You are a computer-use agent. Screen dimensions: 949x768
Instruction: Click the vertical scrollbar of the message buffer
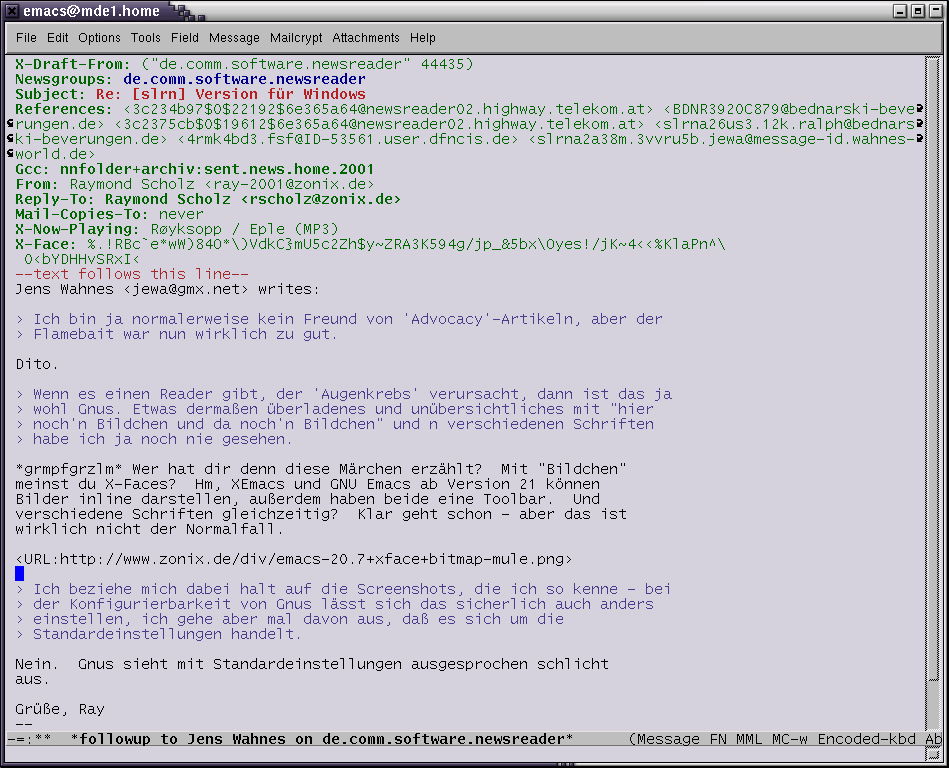click(x=932, y=393)
